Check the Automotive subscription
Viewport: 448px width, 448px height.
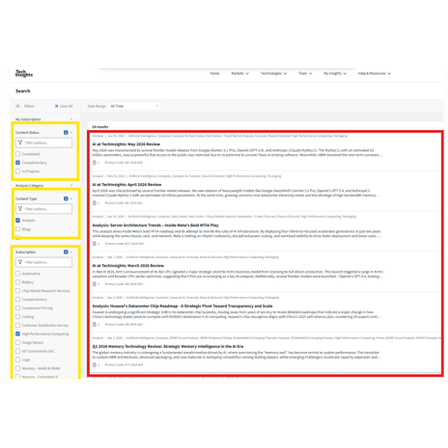pyautogui.click(x=18, y=274)
